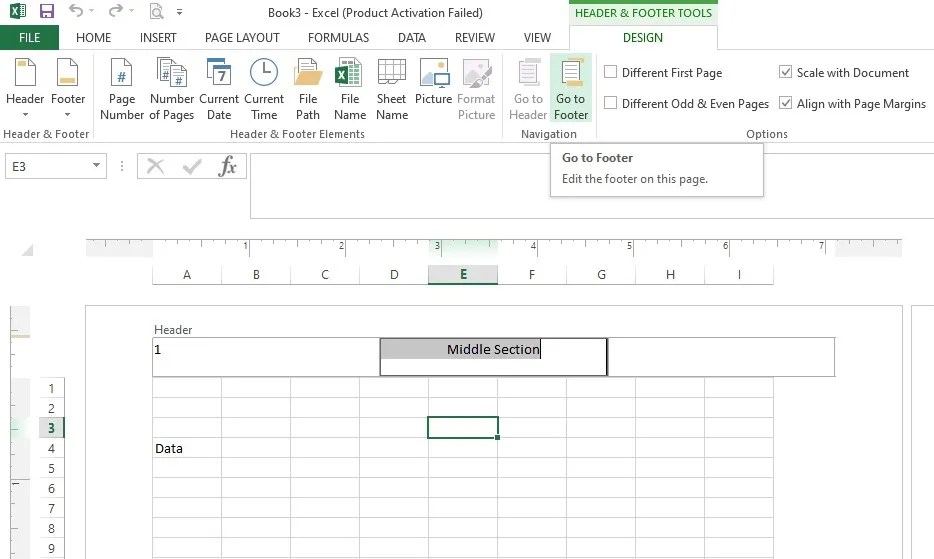Switch to the HOME tab

coord(93,38)
